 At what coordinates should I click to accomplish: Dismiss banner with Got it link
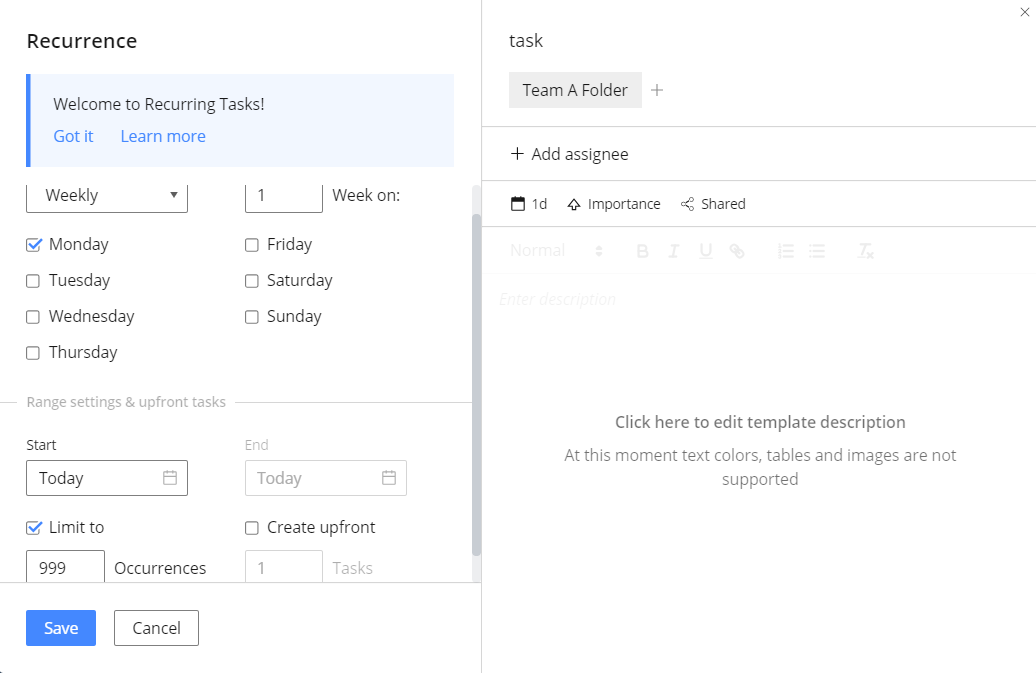point(73,136)
